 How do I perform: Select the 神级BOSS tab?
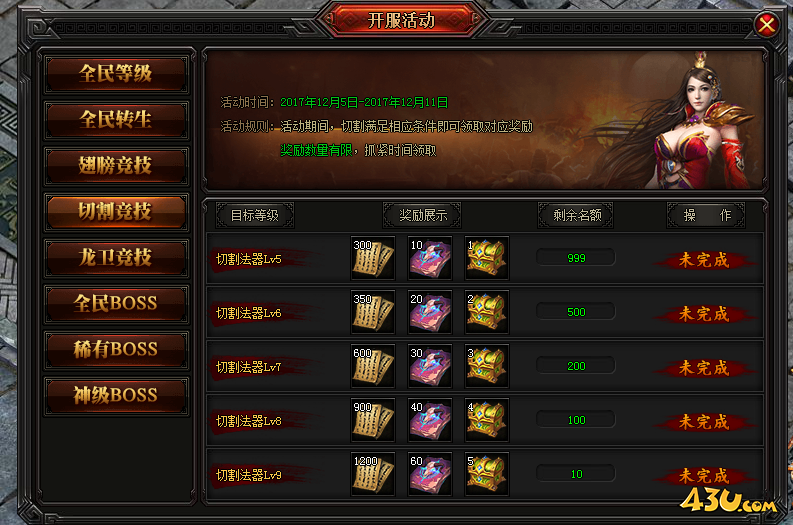tap(116, 396)
